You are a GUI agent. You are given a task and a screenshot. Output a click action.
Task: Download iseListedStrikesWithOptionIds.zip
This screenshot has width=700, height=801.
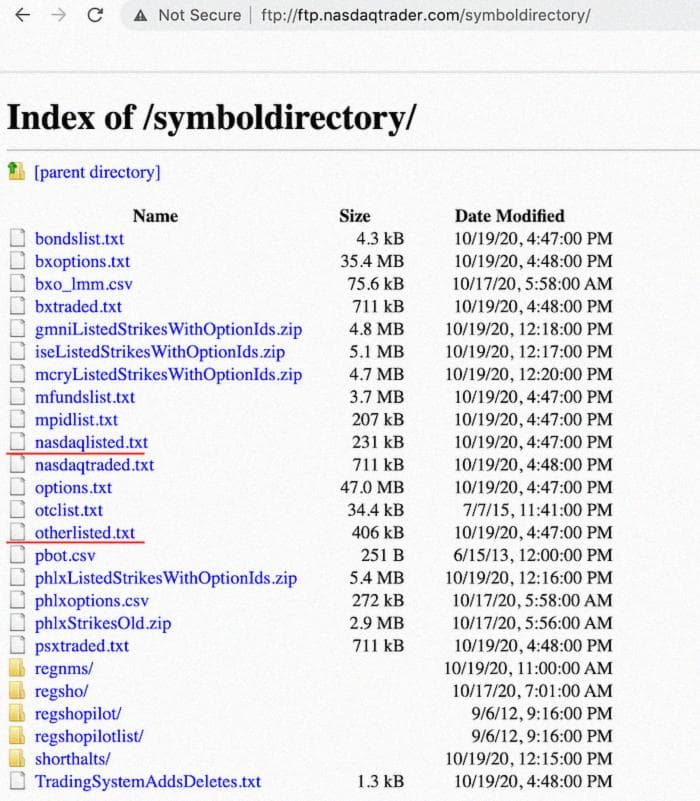pyautogui.click(x=160, y=351)
